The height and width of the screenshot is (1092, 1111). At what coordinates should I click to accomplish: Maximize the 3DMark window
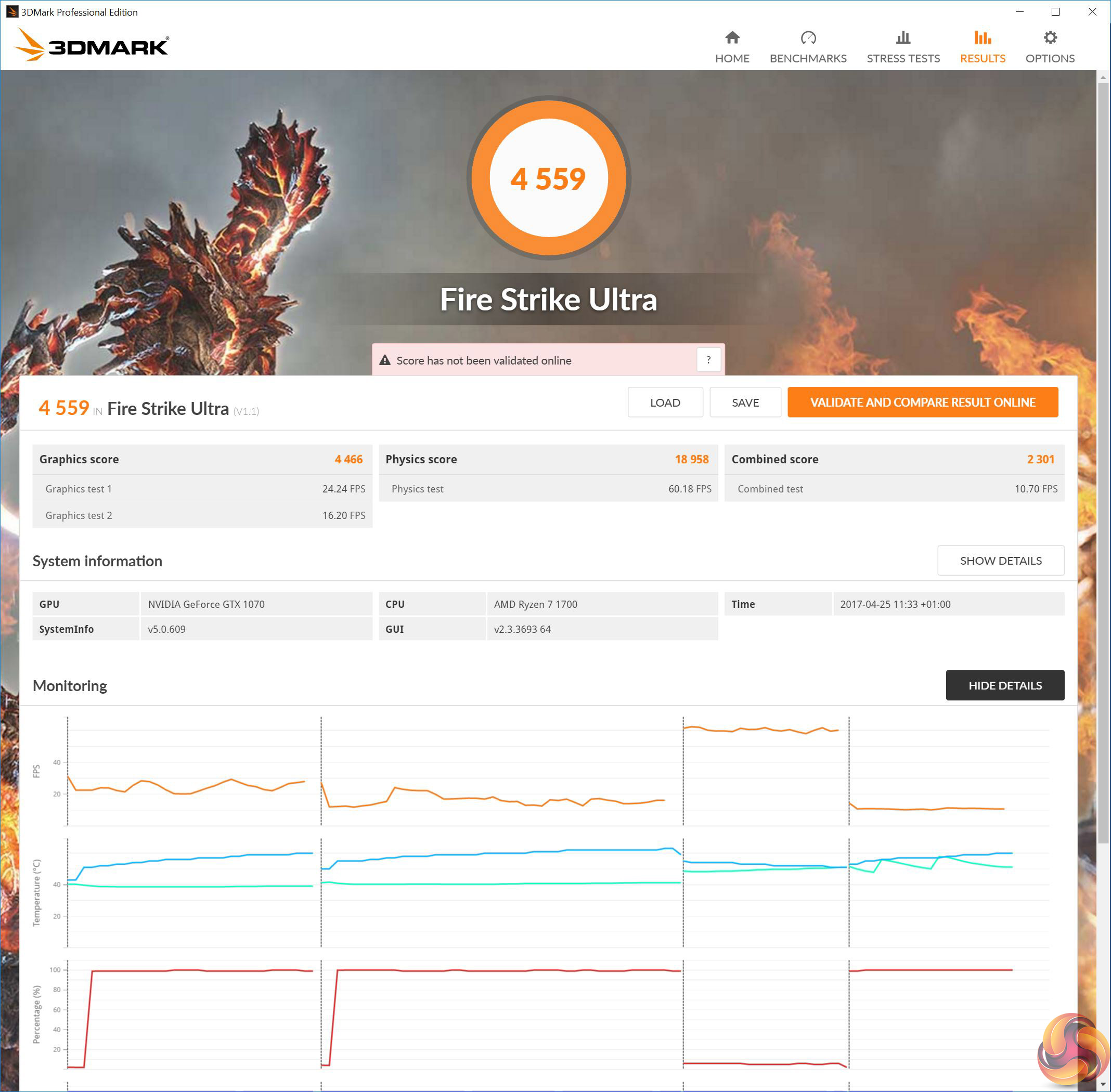[x=1055, y=11]
